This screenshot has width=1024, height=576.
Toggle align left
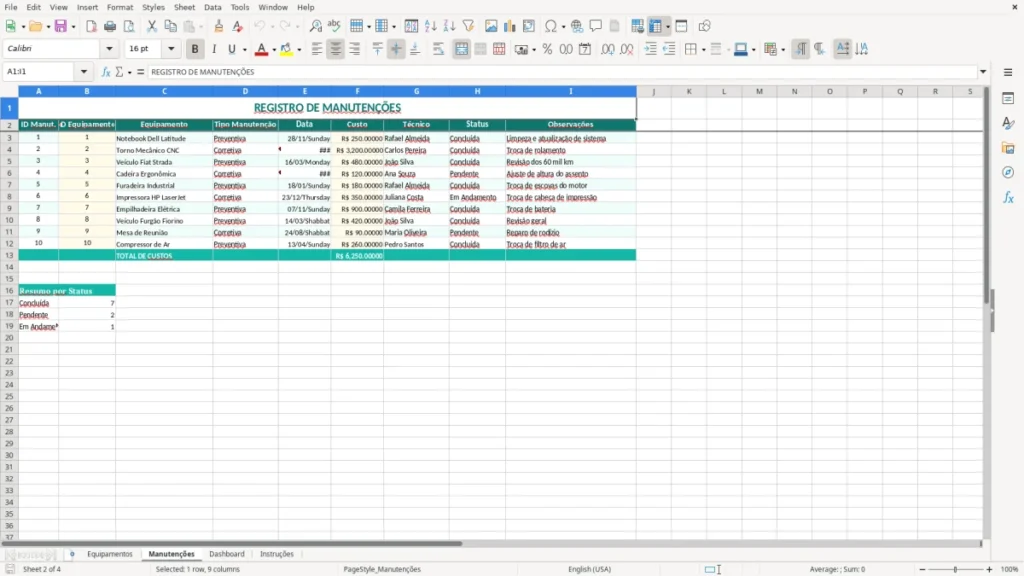317,49
